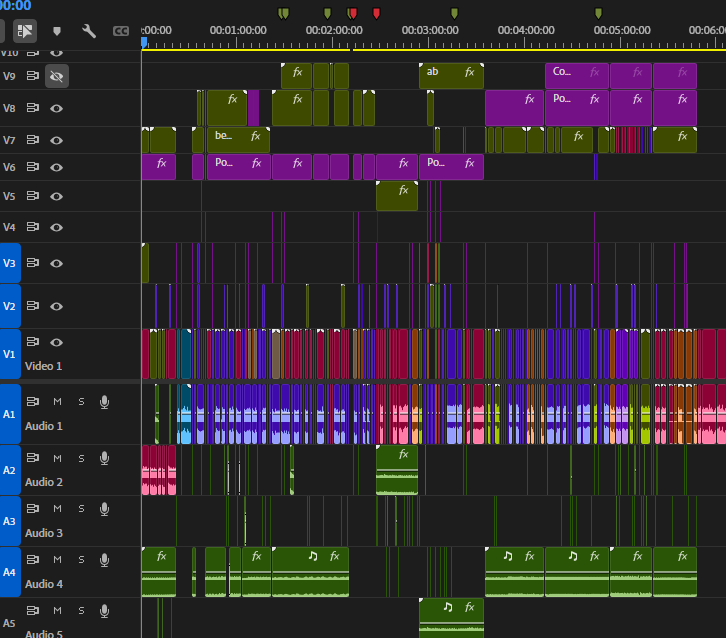
Task: Select the first red marker near 00:02:00:00
Action: coord(353,13)
